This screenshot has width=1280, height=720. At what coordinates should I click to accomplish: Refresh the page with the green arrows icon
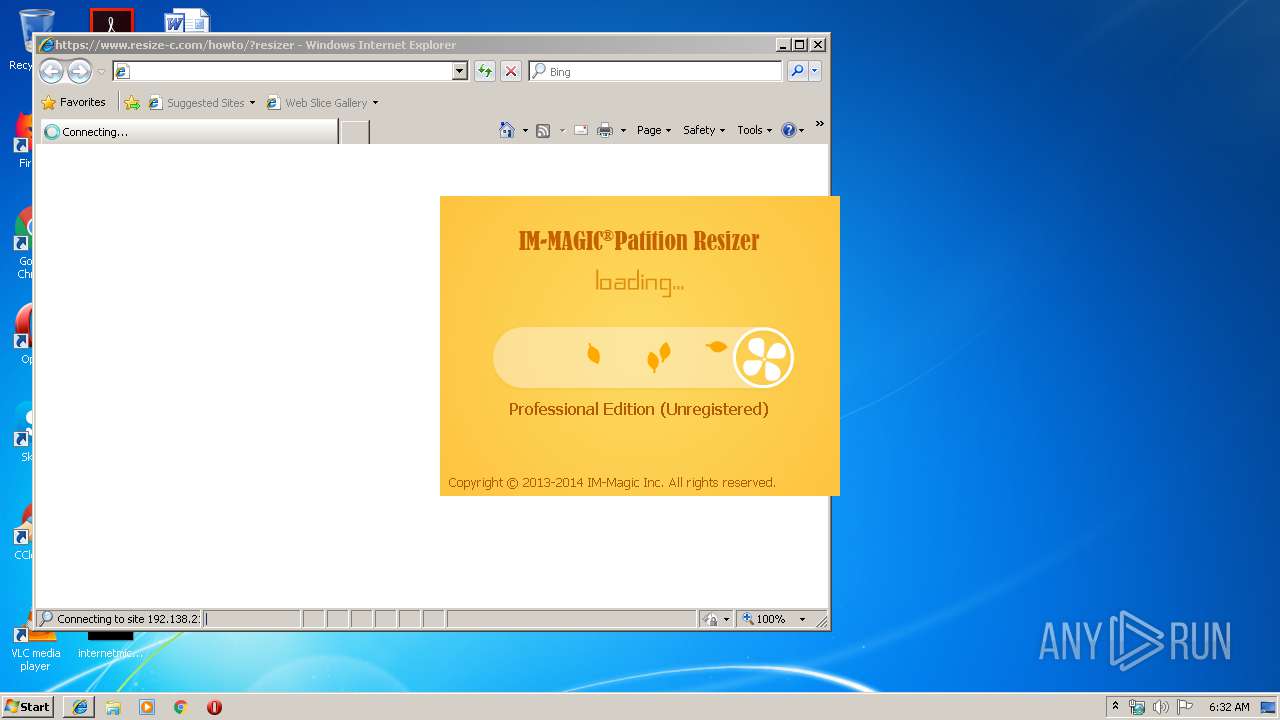tap(485, 71)
